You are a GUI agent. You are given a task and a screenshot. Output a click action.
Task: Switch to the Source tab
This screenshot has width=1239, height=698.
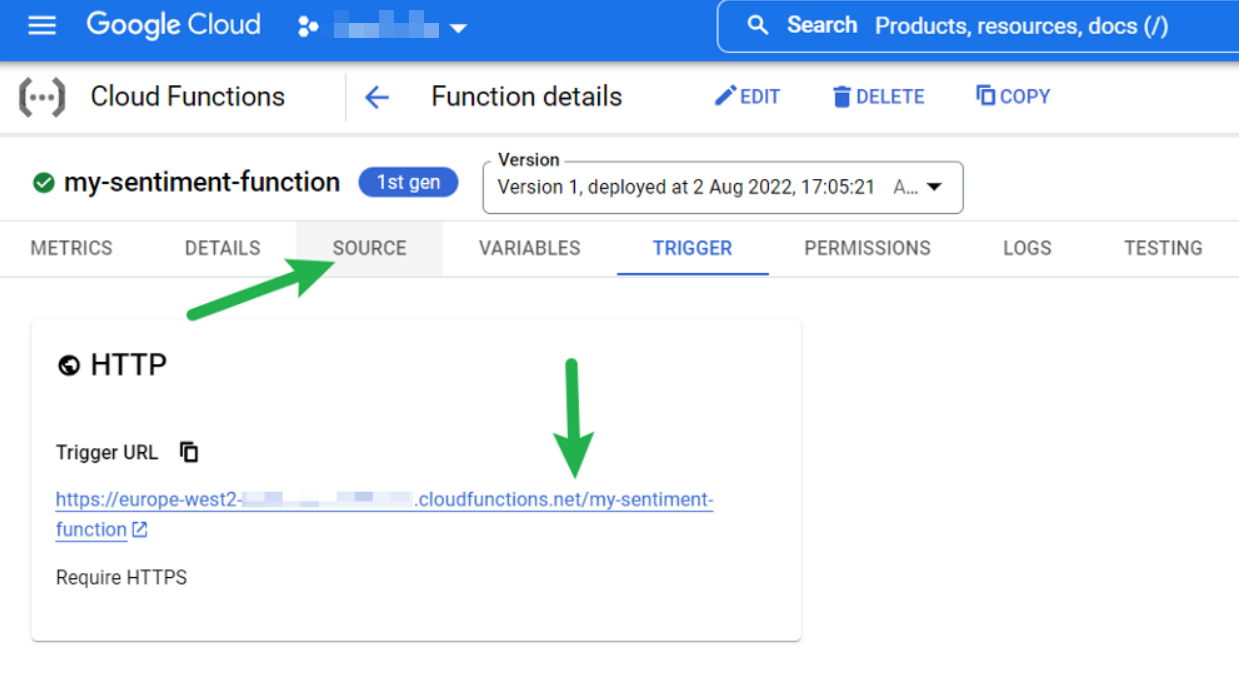(369, 248)
